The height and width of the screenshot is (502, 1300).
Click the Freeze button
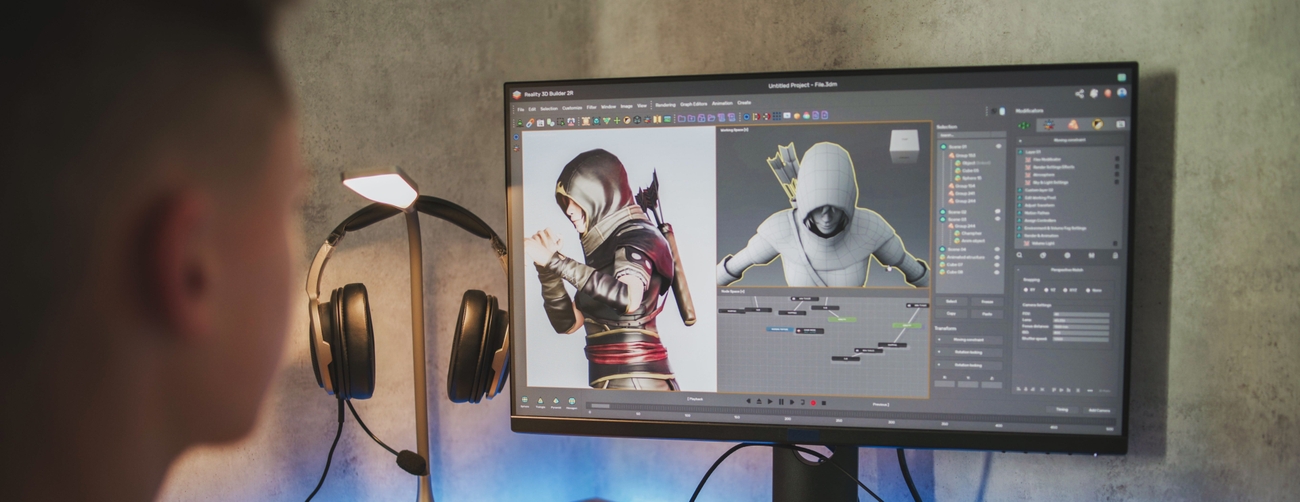click(986, 300)
